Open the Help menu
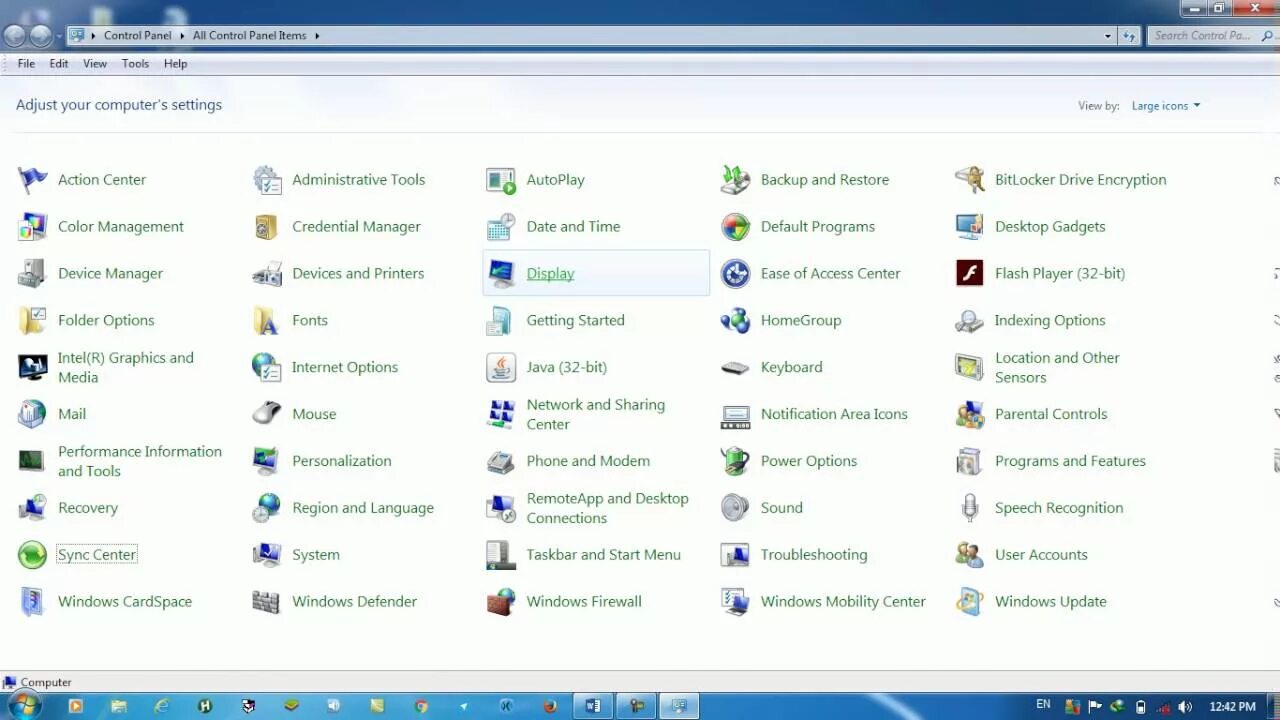1280x720 pixels. tap(175, 64)
